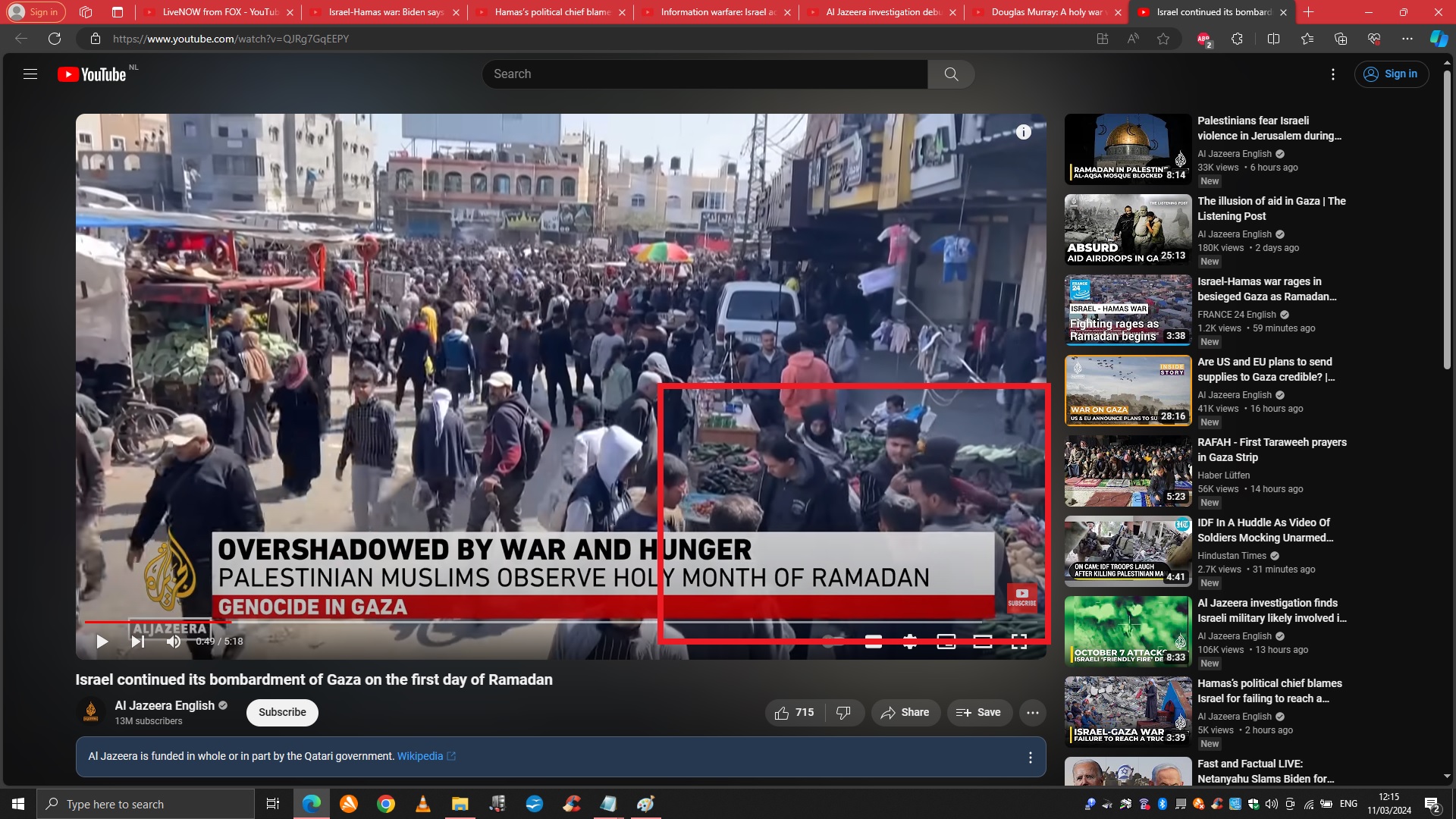Enter fullscreen mode

point(1019,642)
